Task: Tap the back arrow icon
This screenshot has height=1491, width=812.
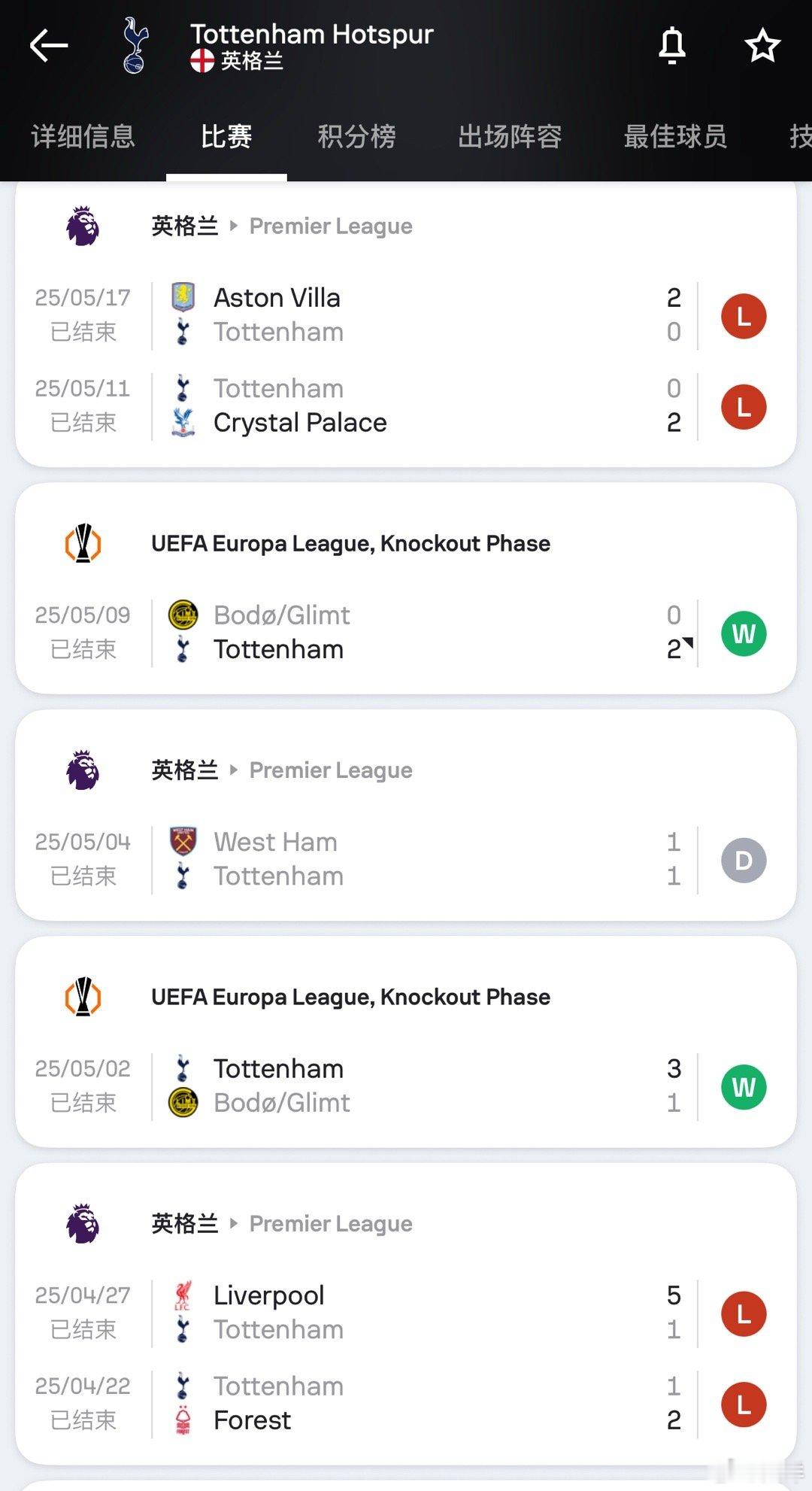Action: [49, 46]
